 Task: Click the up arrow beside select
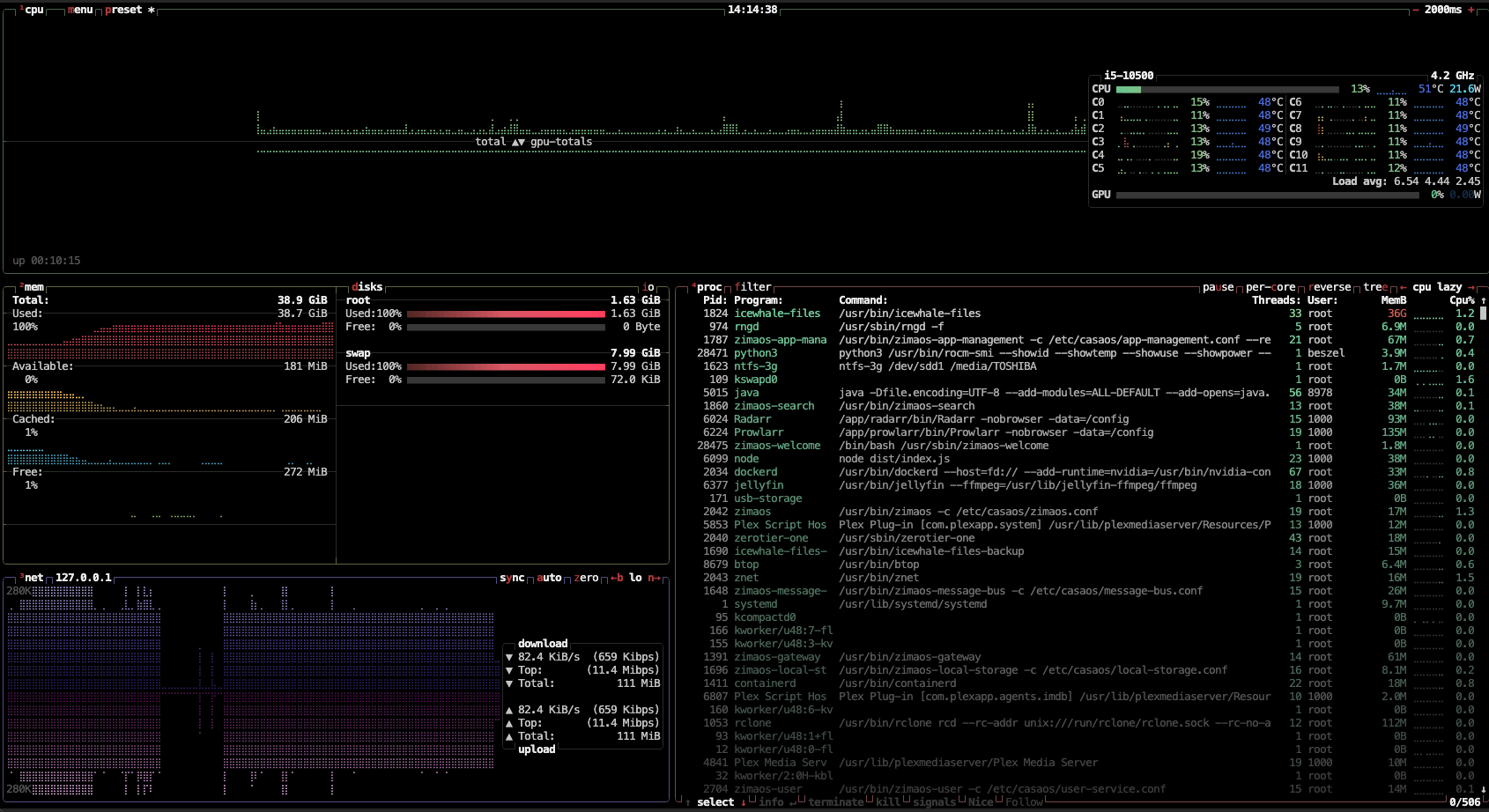[688, 802]
